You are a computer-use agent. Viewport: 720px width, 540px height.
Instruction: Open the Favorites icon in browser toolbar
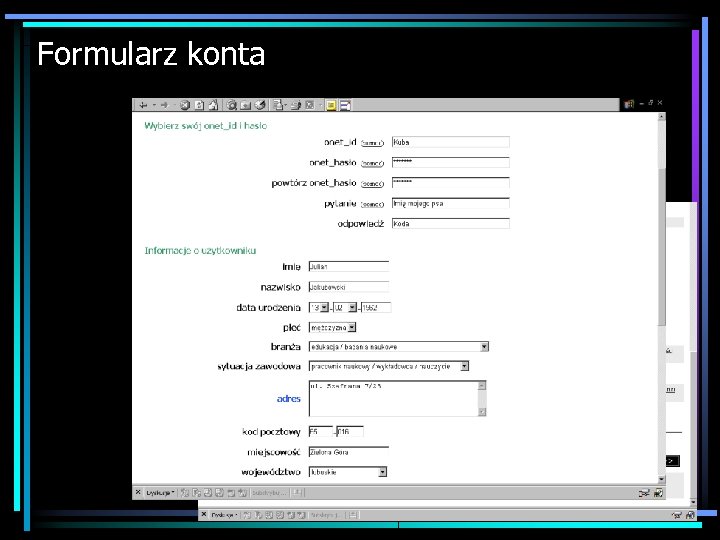point(246,105)
